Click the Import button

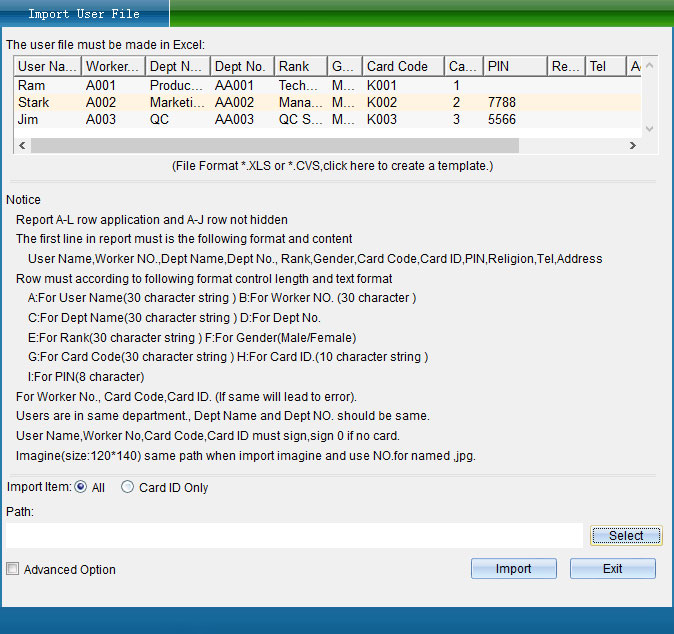click(x=513, y=569)
